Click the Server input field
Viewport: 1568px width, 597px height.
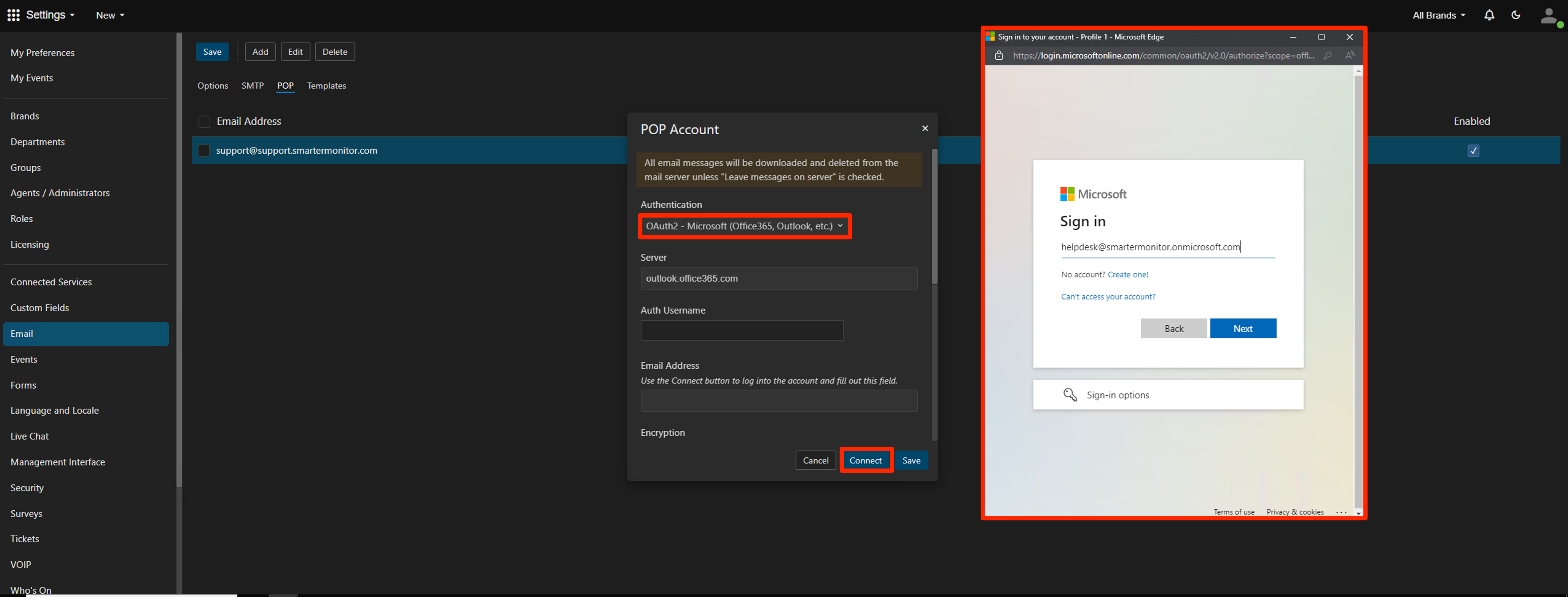[x=778, y=279]
